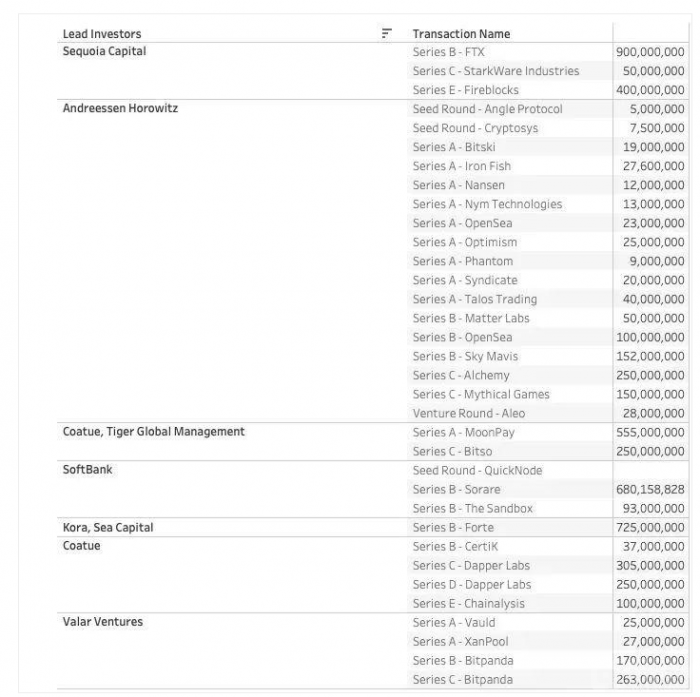Select the Andreessen Horowitz investor row

[x=120, y=109]
